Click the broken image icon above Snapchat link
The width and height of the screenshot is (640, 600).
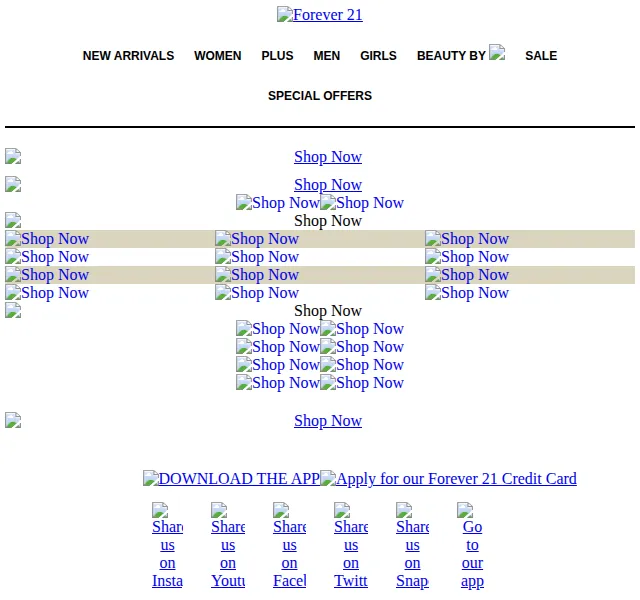pyautogui.click(x=404, y=510)
